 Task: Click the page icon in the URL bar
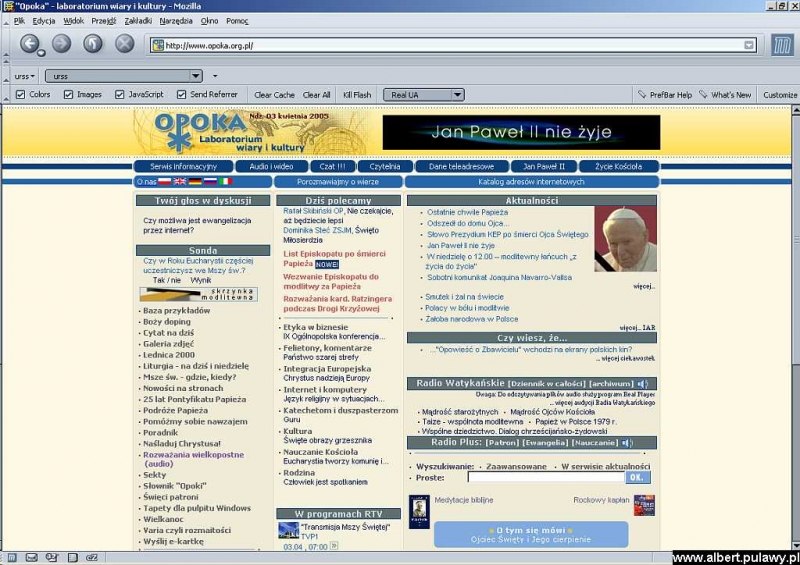click(158, 45)
